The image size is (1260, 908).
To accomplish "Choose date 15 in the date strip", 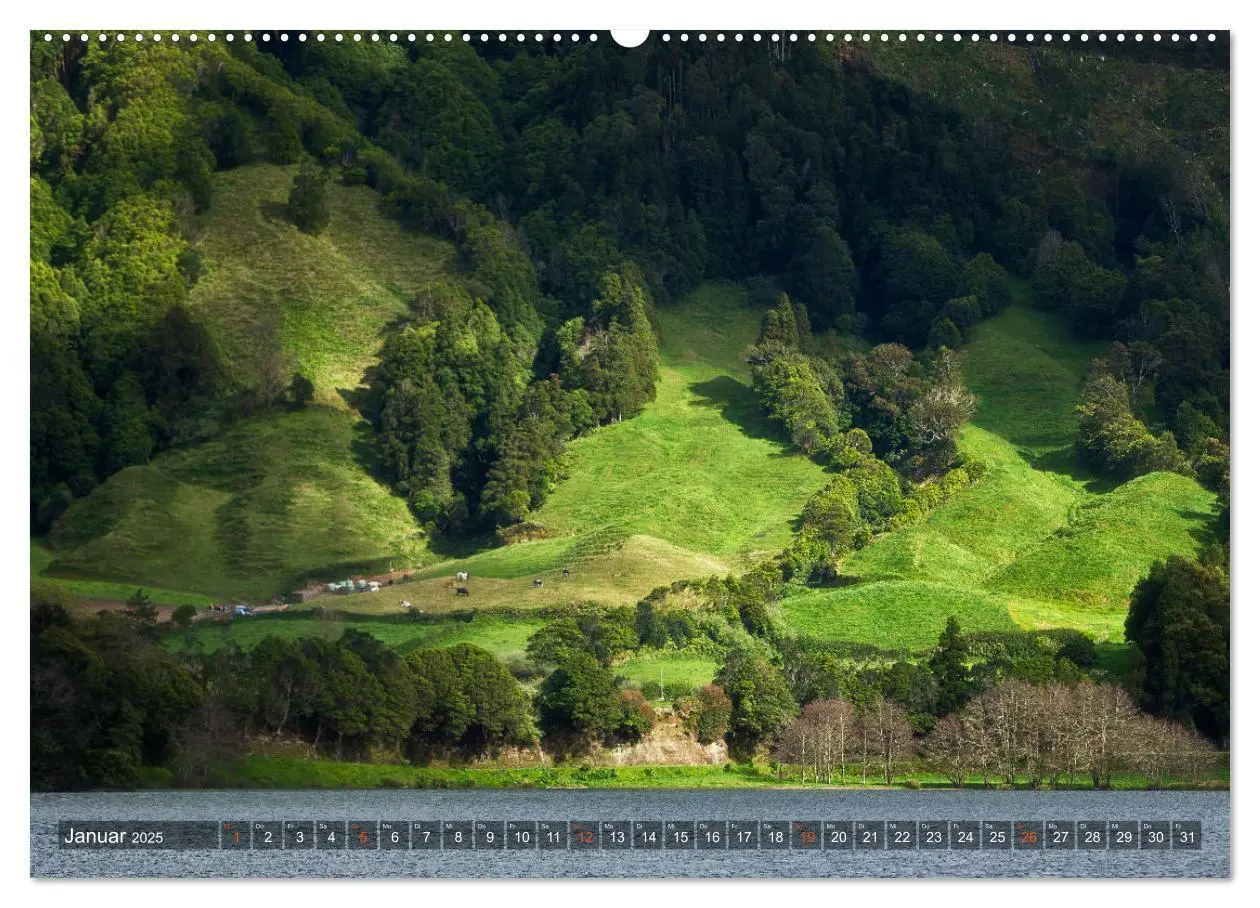I will (x=679, y=836).
